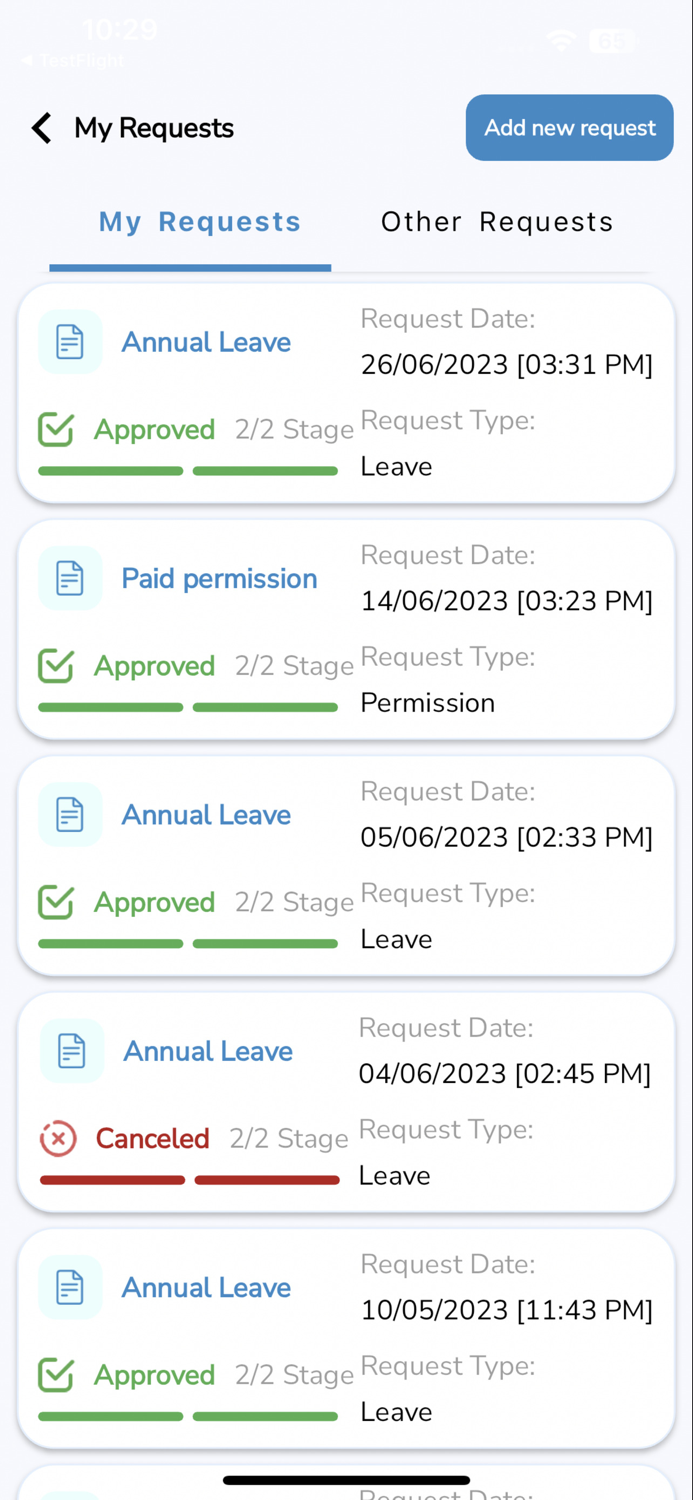Click document icon next to Paid permission
This screenshot has height=1500, width=693.
click(x=70, y=578)
